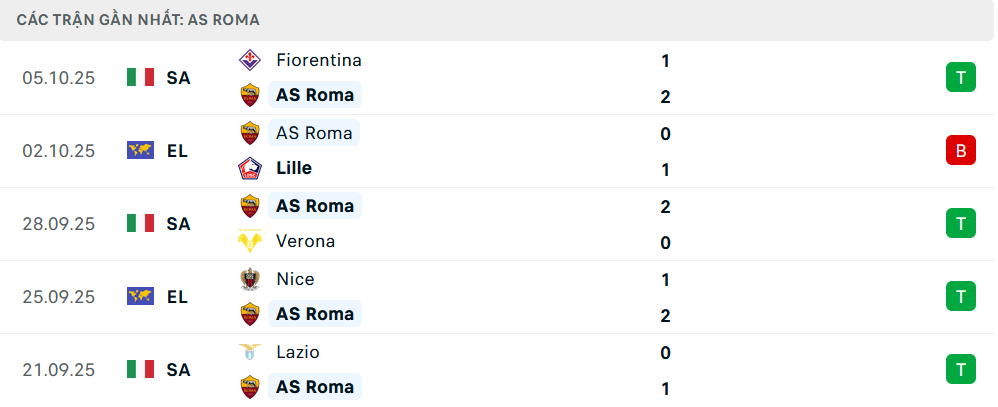998x407 pixels.
Task: Click the SA league label for 05.10.25
Action: click(x=178, y=77)
